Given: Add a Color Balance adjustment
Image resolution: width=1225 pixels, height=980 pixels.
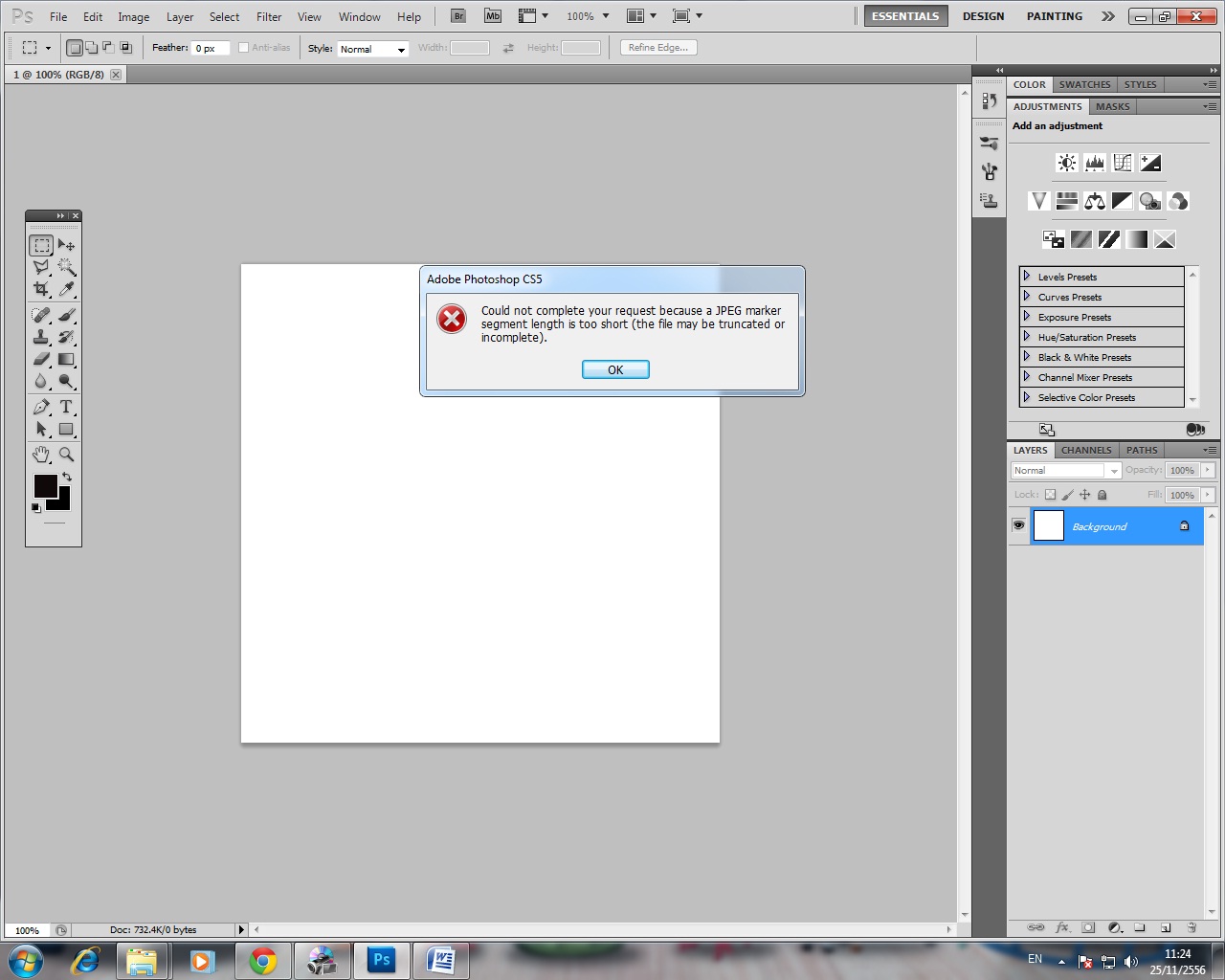Looking at the screenshot, I should [1095, 201].
